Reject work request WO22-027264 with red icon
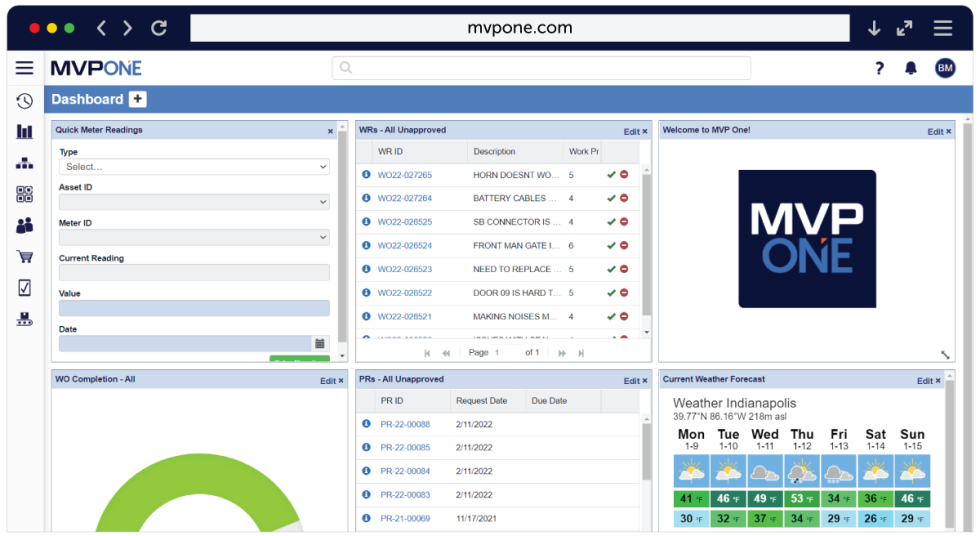The height and width of the screenshot is (536, 980). pyautogui.click(x=624, y=198)
